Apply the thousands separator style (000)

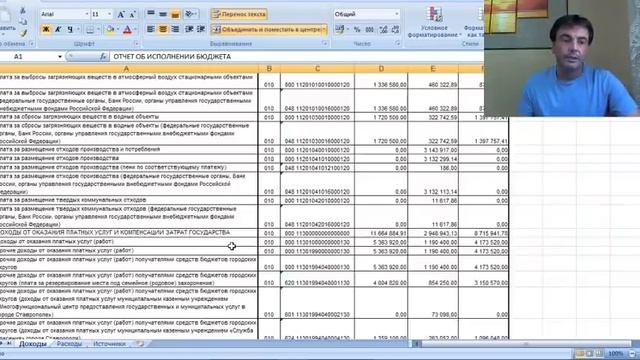click(x=369, y=29)
